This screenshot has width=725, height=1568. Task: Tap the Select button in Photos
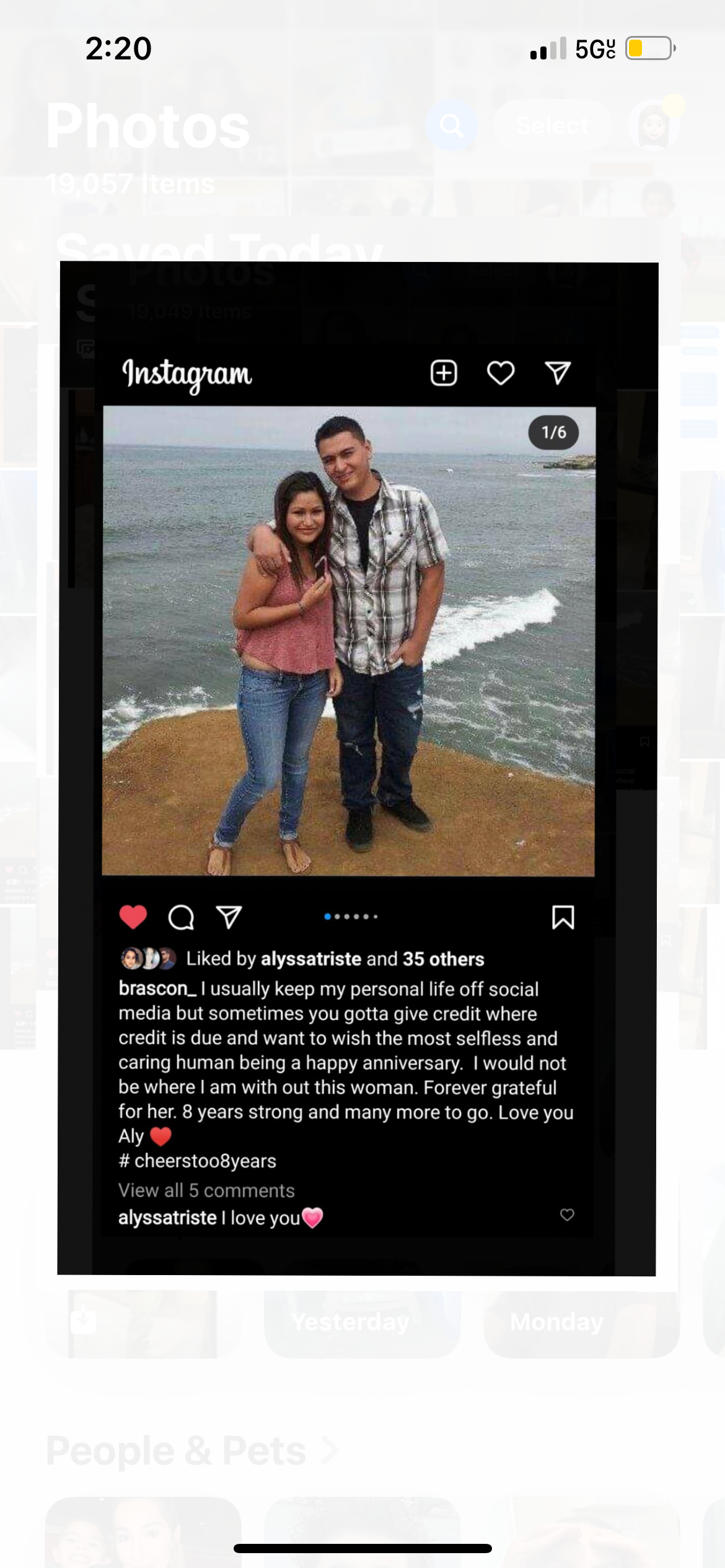[x=553, y=126]
